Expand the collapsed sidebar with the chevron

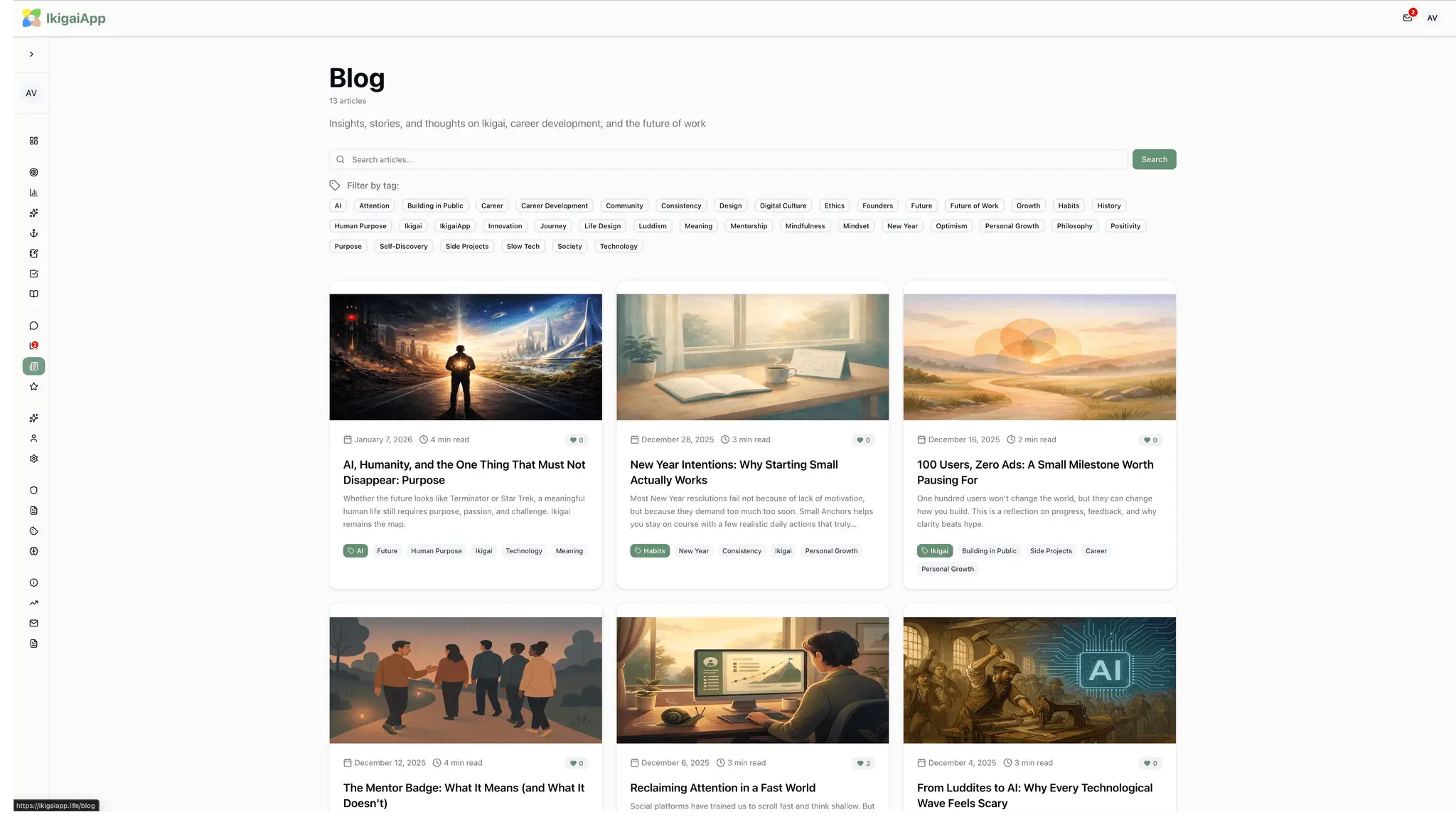tap(31, 54)
